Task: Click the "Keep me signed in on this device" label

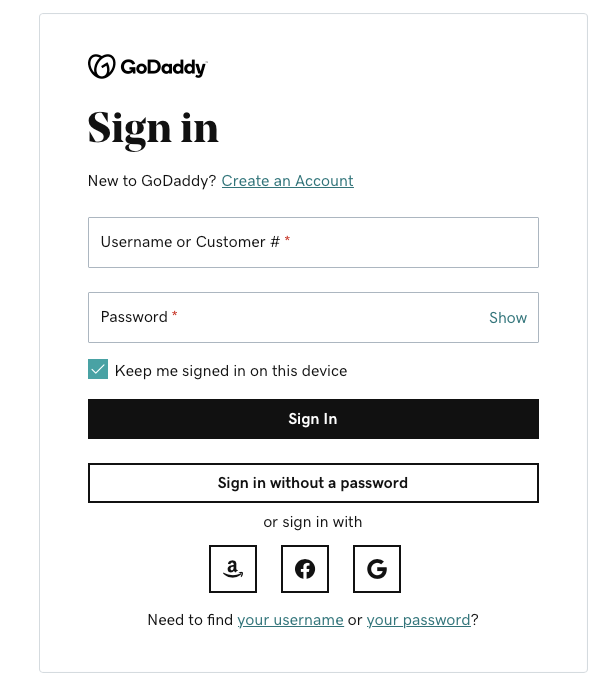Action: click(x=231, y=371)
